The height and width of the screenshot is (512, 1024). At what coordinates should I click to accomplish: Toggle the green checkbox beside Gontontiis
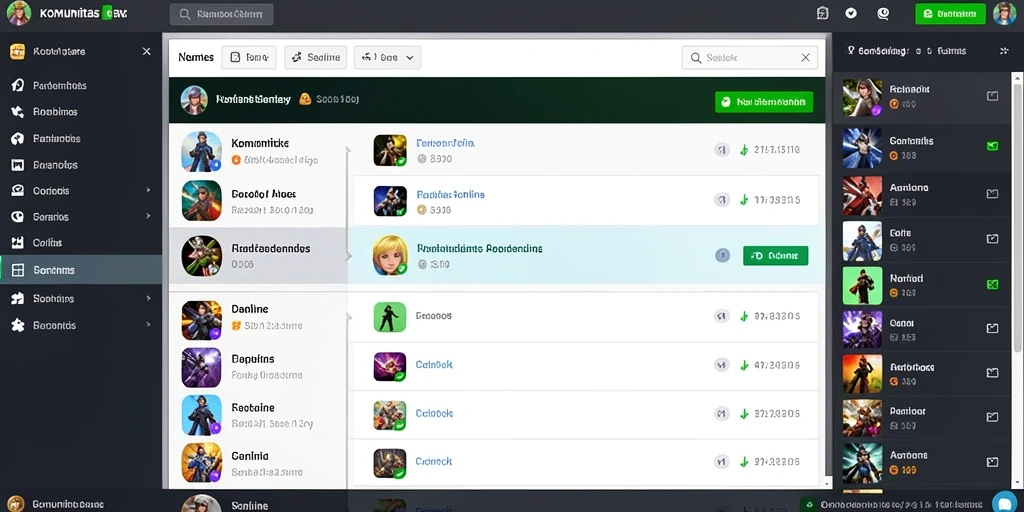(x=992, y=146)
